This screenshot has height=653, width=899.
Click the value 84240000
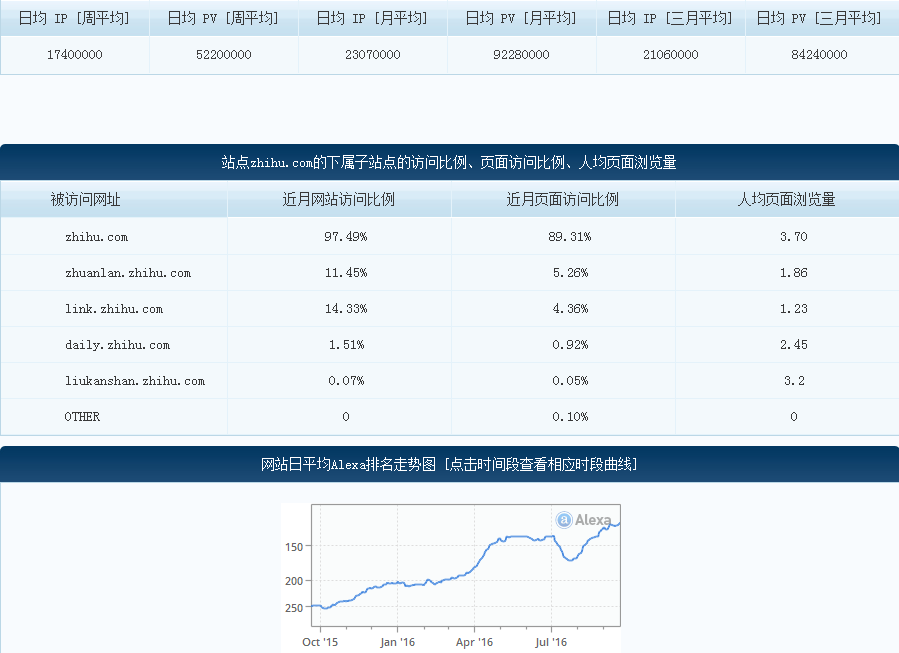[819, 54]
